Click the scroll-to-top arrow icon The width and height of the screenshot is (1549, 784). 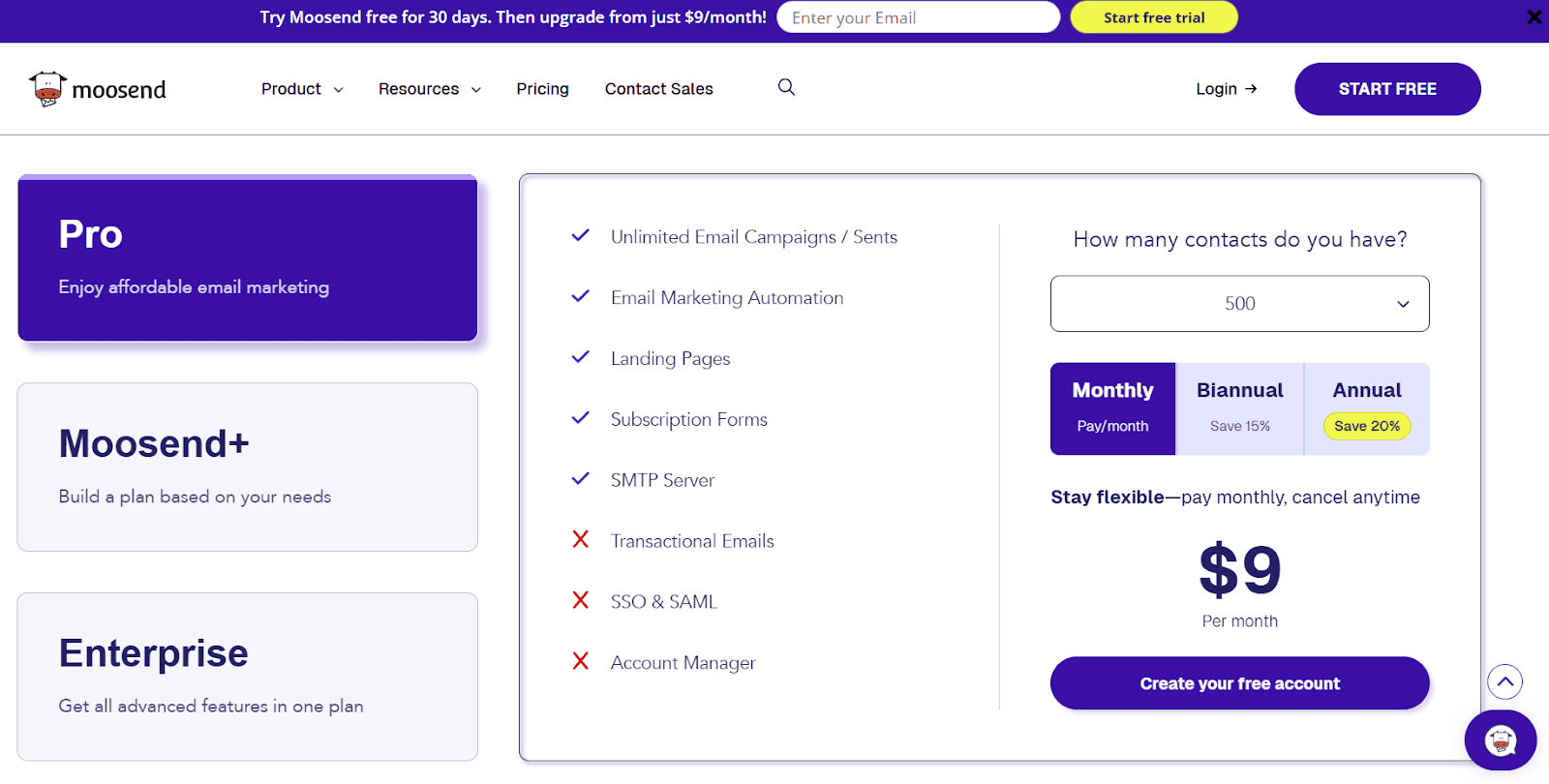[1504, 681]
